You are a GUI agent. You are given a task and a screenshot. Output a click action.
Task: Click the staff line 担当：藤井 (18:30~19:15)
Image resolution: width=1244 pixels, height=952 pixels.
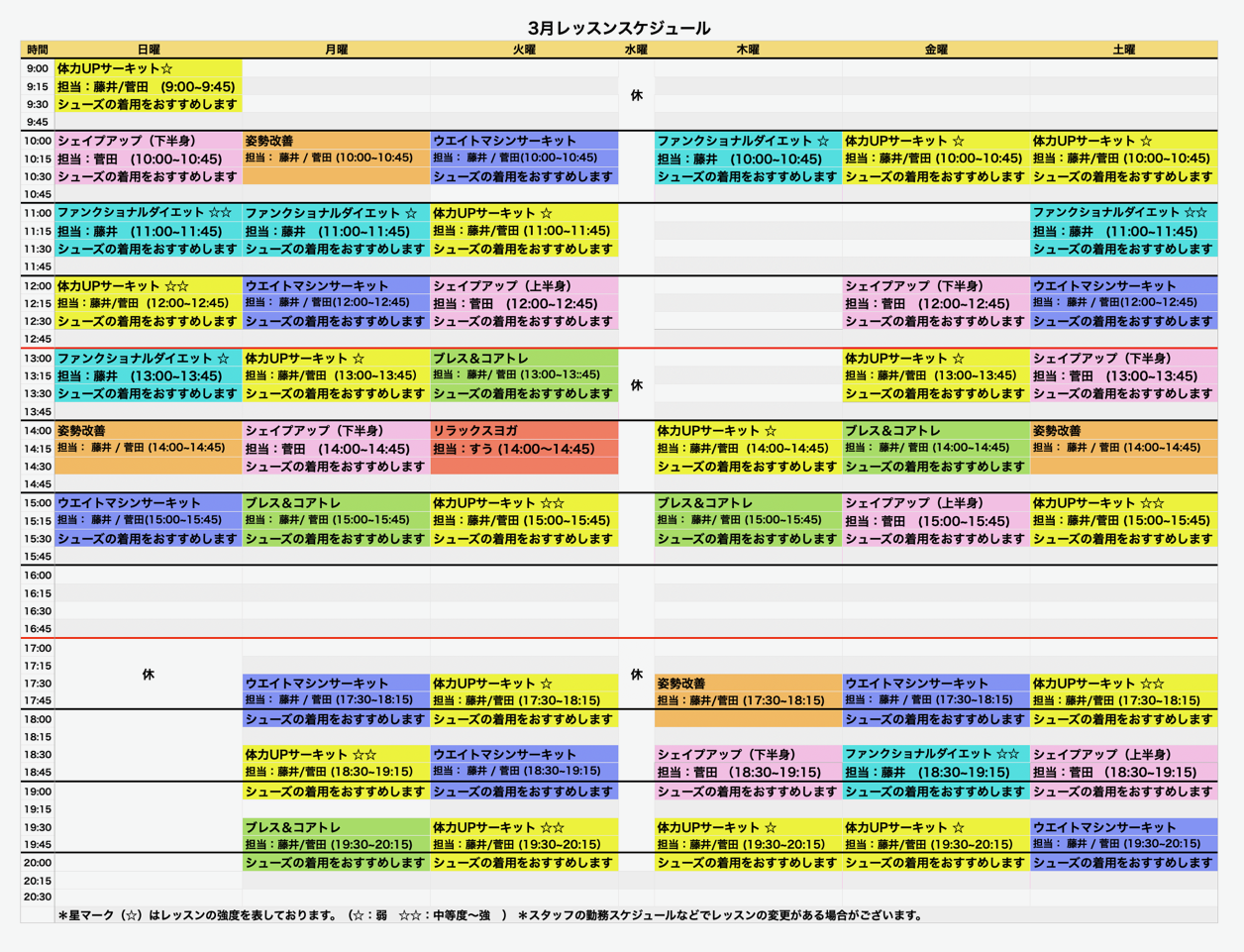click(928, 773)
